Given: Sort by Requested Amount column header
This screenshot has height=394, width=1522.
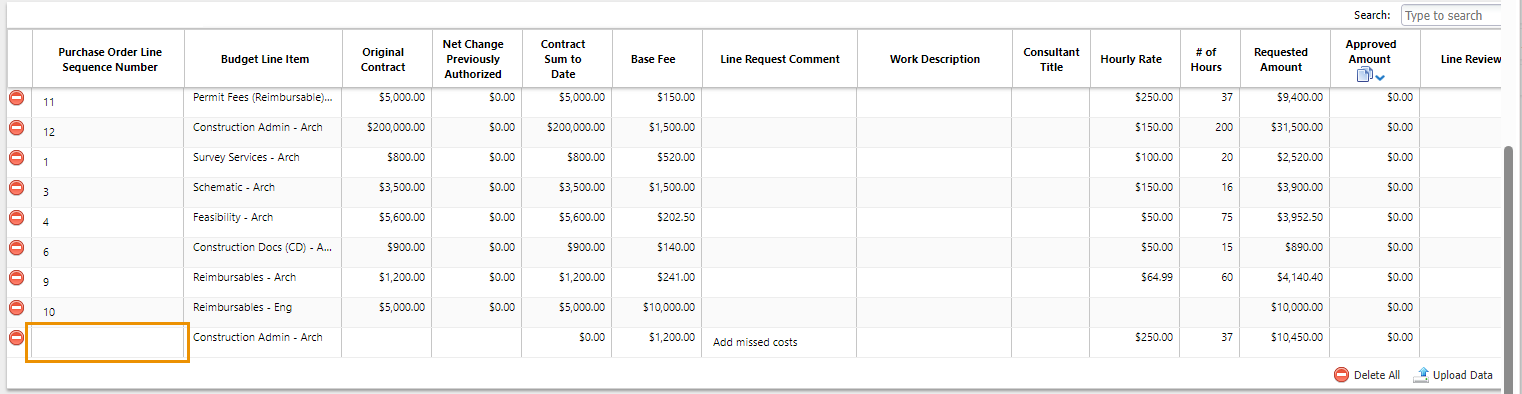Looking at the screenshot, I should pos(1280,59).
